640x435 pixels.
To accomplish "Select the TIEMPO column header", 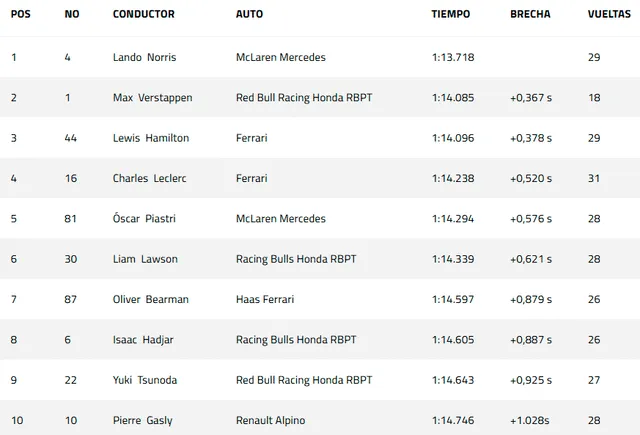I will pos(451,14).
